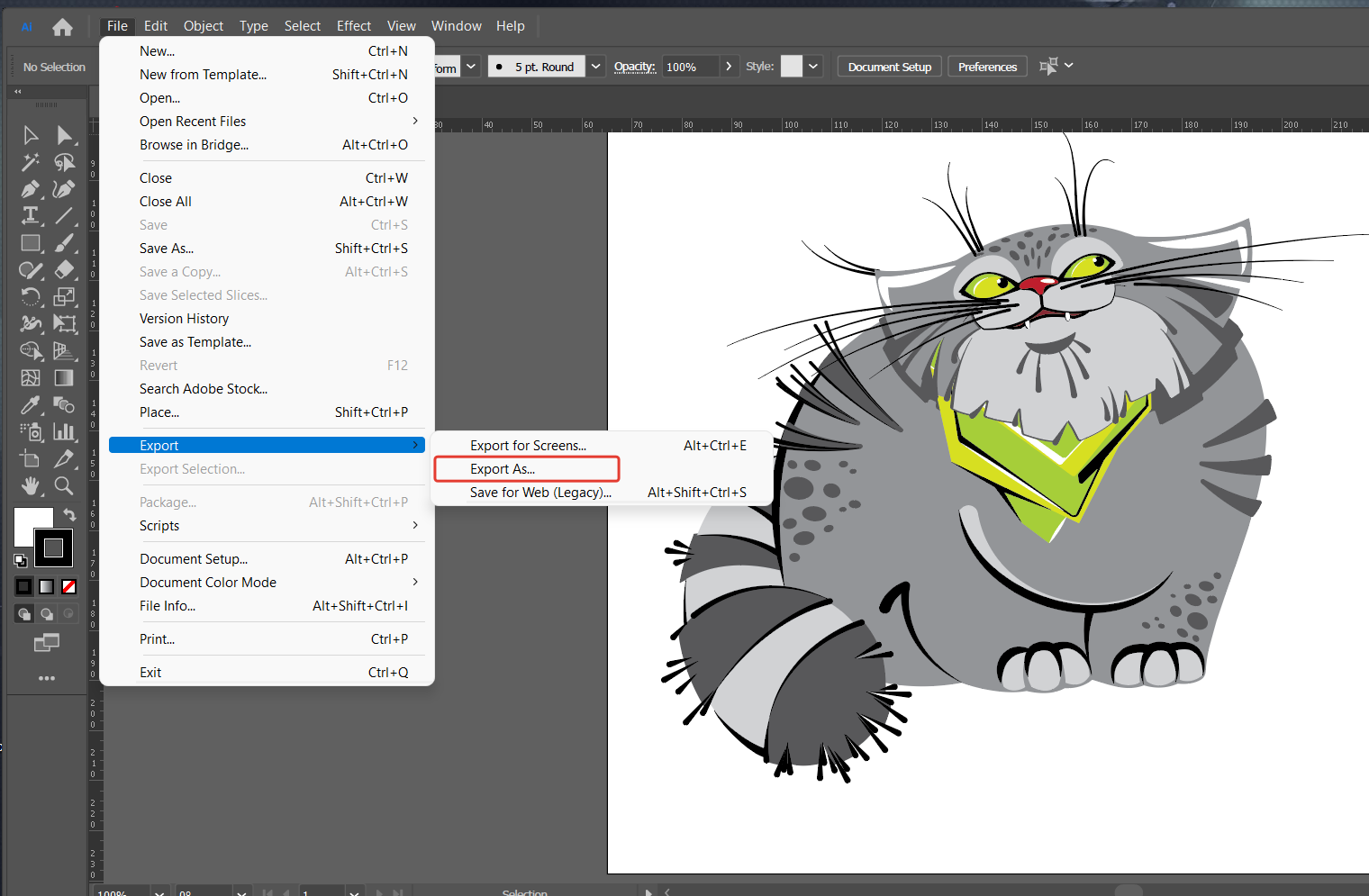Select the Column Graph tool

pyautogui.click(x=65, y=430)
